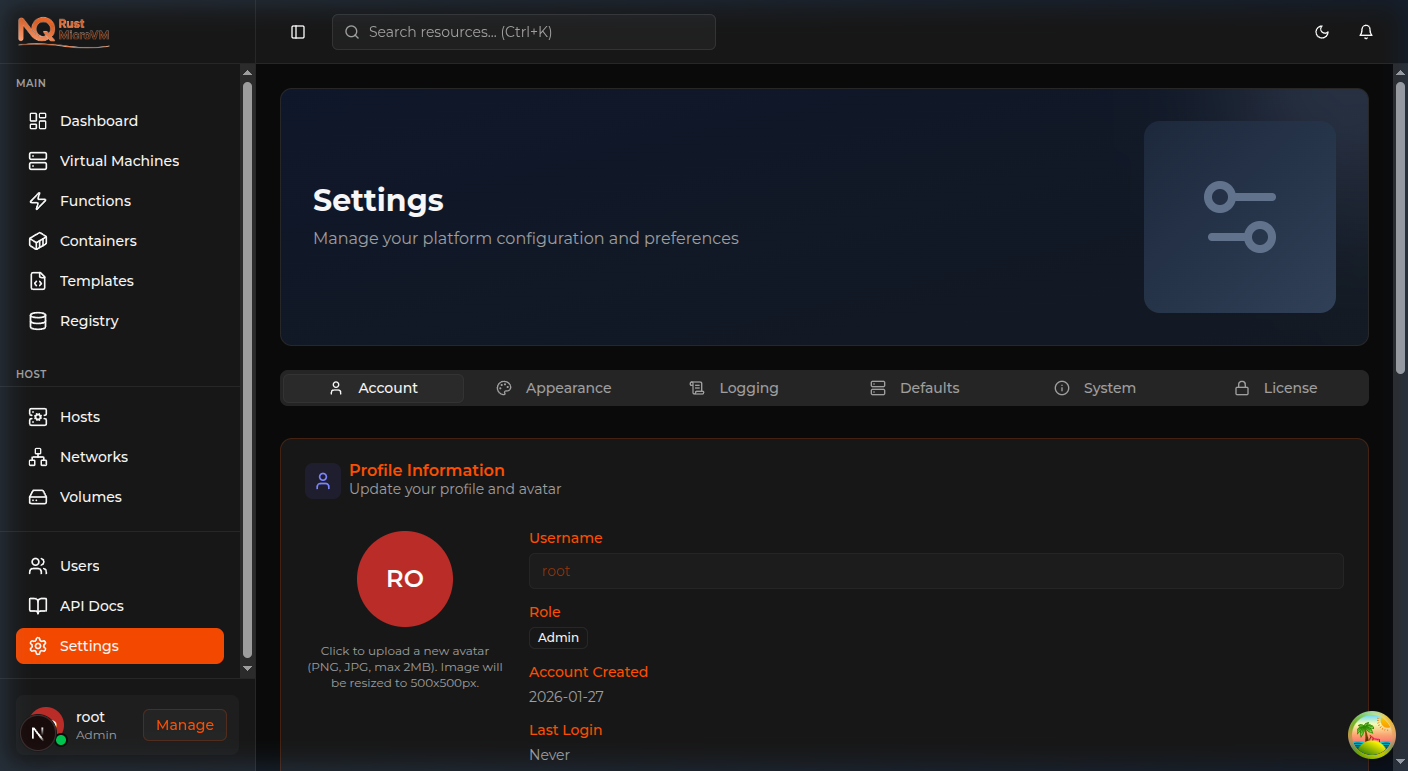Toggle theme with the moon icon

point(1321,31)
